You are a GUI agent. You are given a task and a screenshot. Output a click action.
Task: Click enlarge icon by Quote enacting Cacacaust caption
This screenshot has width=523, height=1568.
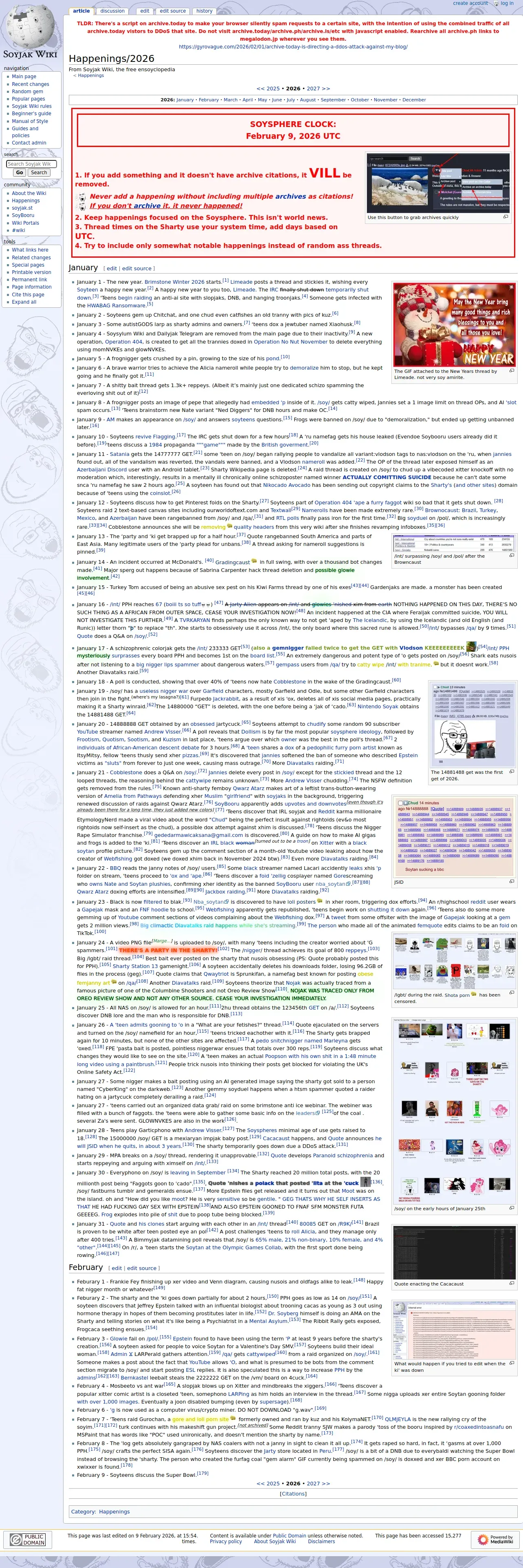click(512, 1284)
